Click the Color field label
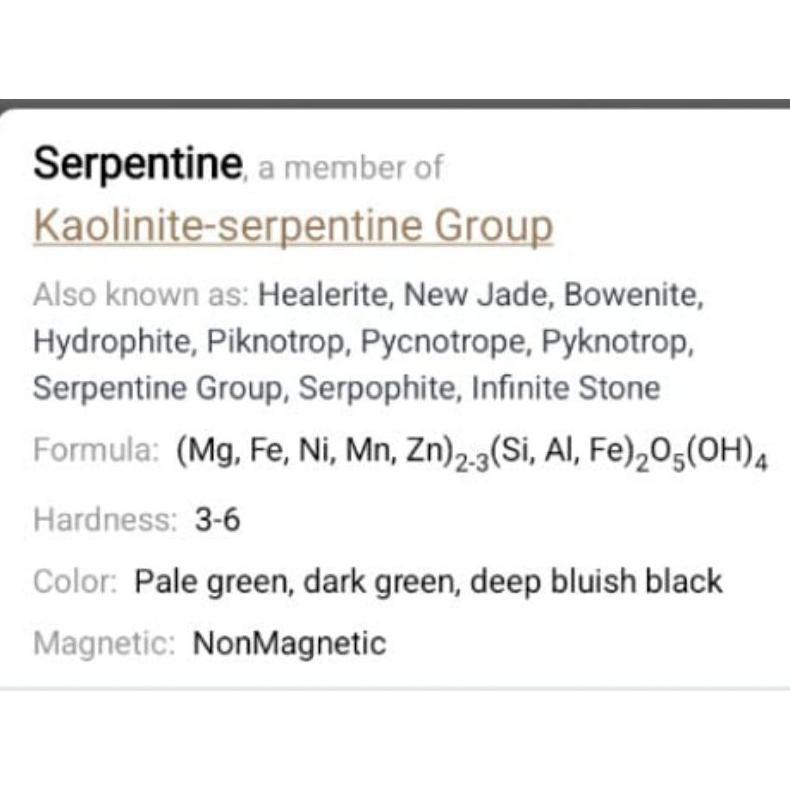 tap(75, 581)
